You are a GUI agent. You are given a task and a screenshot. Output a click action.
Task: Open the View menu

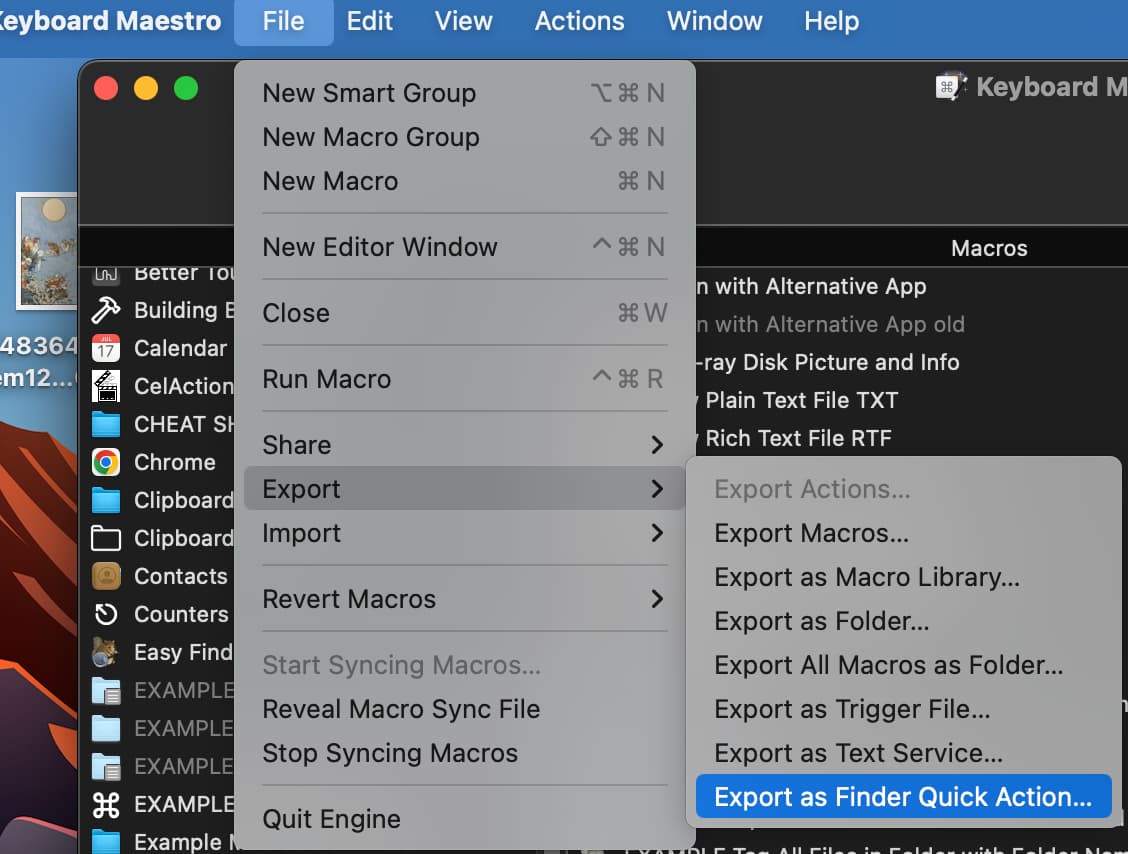[x=463, y=22]
